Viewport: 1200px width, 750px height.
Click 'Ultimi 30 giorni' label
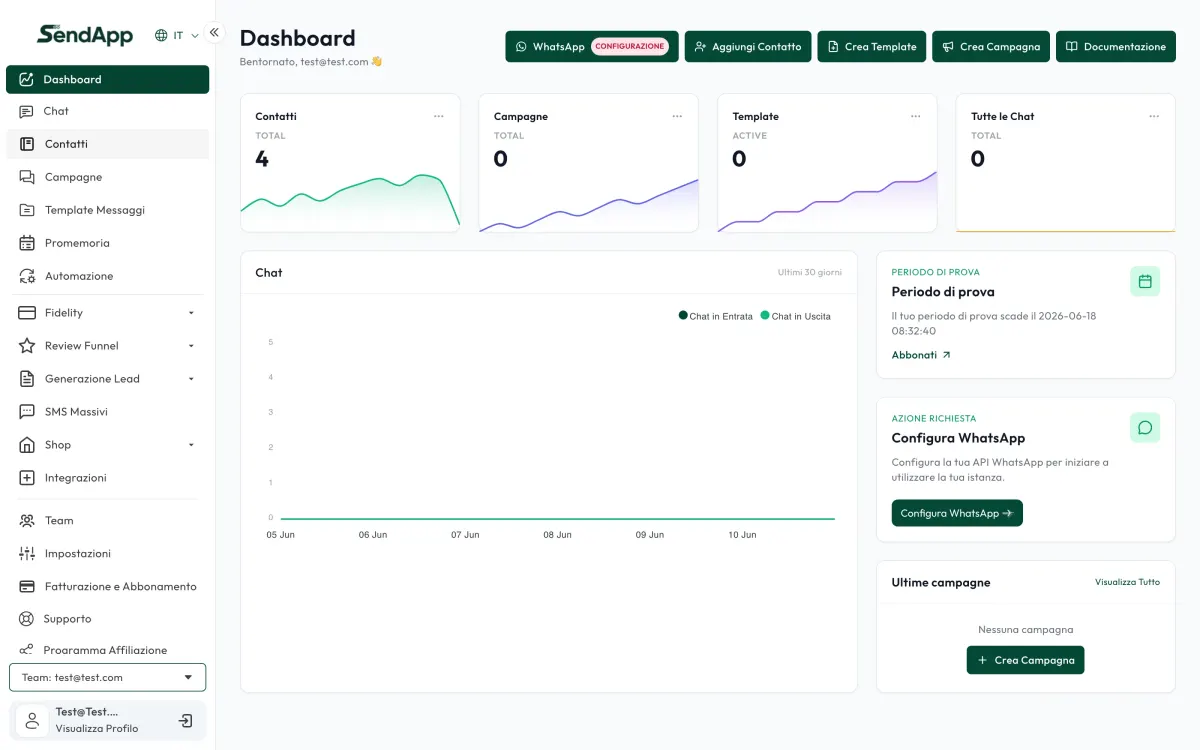pyautogui.click(x=810, y=272)
